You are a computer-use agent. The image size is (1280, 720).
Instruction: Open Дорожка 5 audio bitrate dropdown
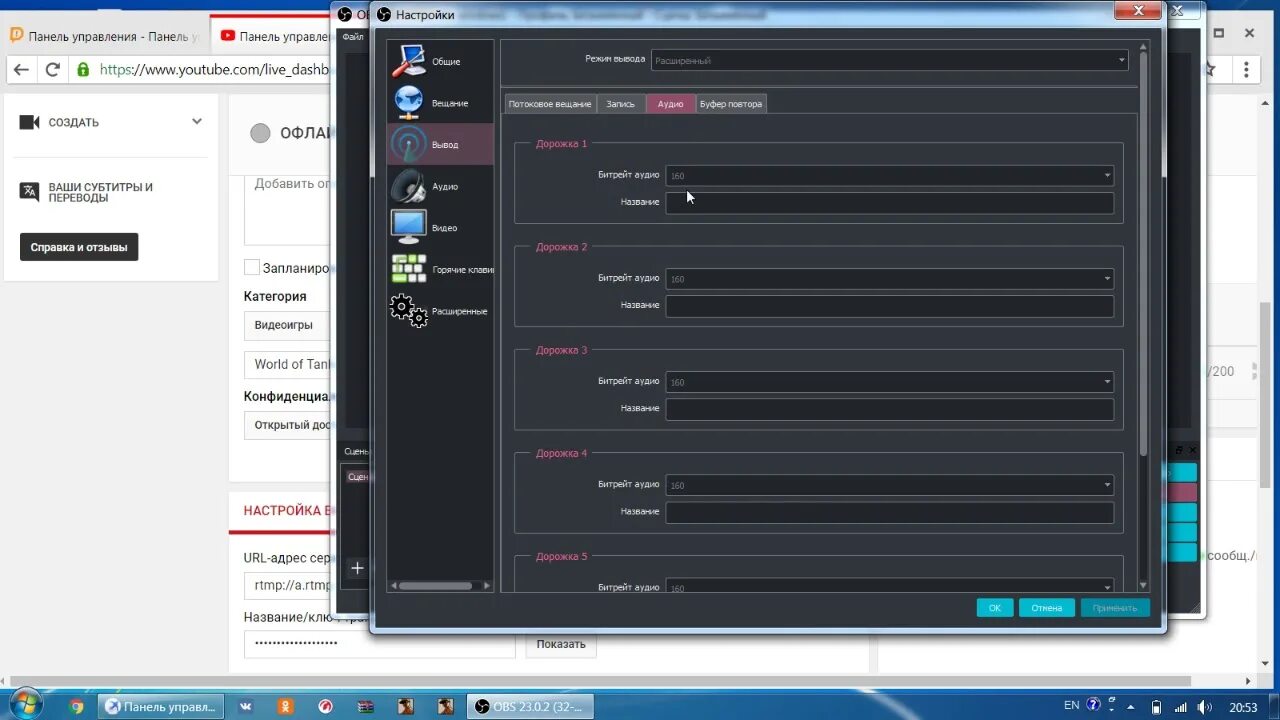pos(889,586)
